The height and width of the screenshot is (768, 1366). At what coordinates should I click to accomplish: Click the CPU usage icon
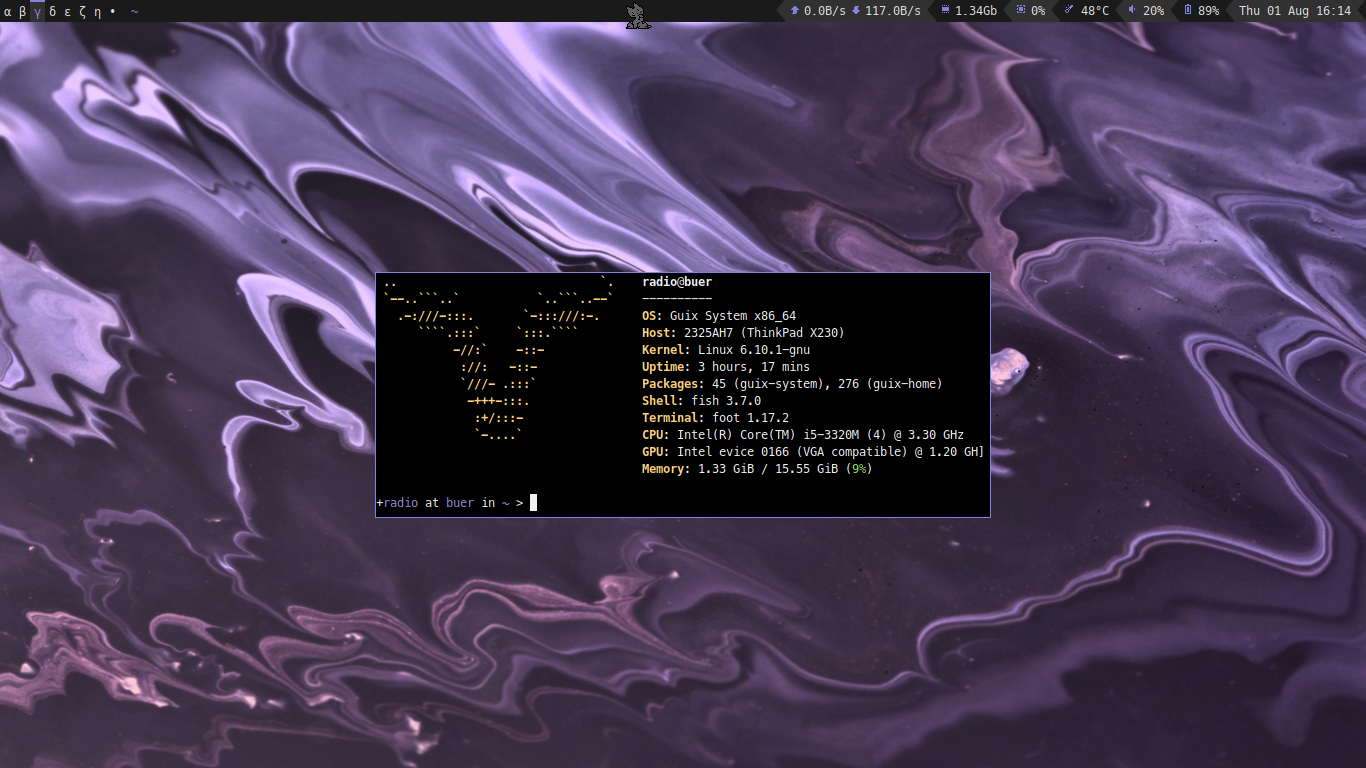click(x=1021, y=10)
